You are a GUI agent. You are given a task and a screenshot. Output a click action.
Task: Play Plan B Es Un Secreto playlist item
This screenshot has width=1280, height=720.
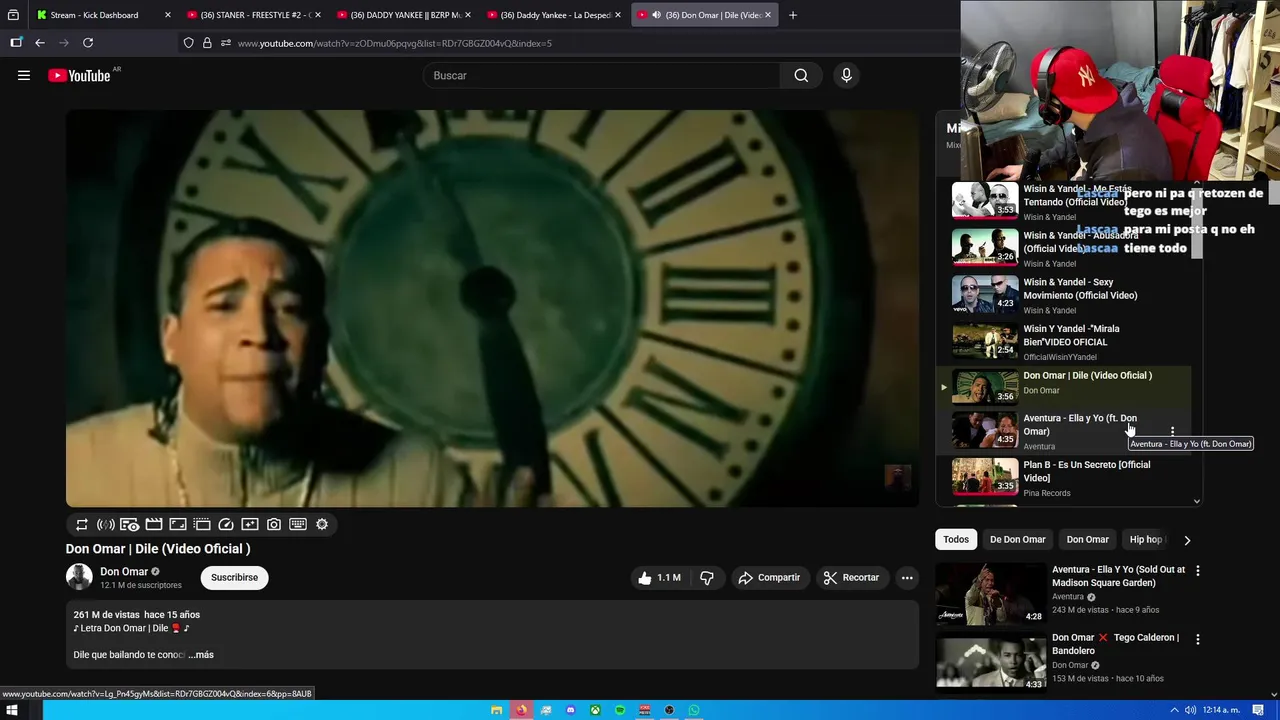(1065, 478)
